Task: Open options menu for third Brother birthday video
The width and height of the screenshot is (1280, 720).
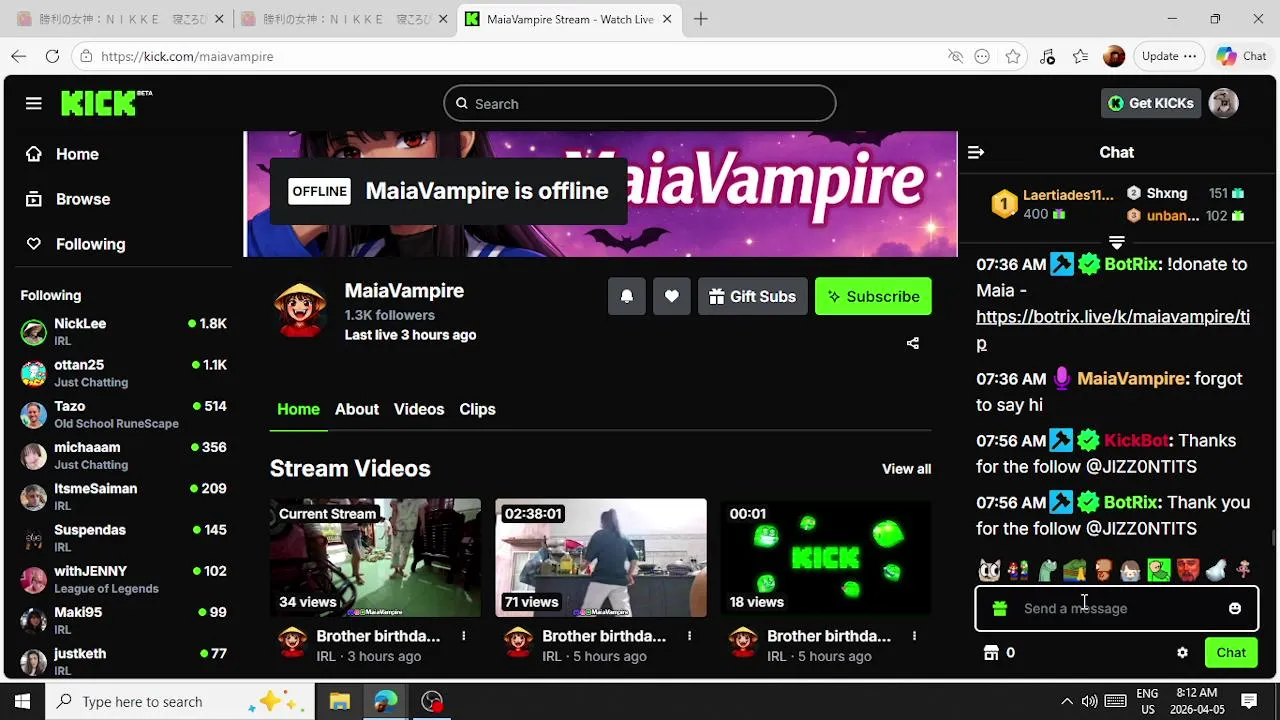Action: [914, 636]
